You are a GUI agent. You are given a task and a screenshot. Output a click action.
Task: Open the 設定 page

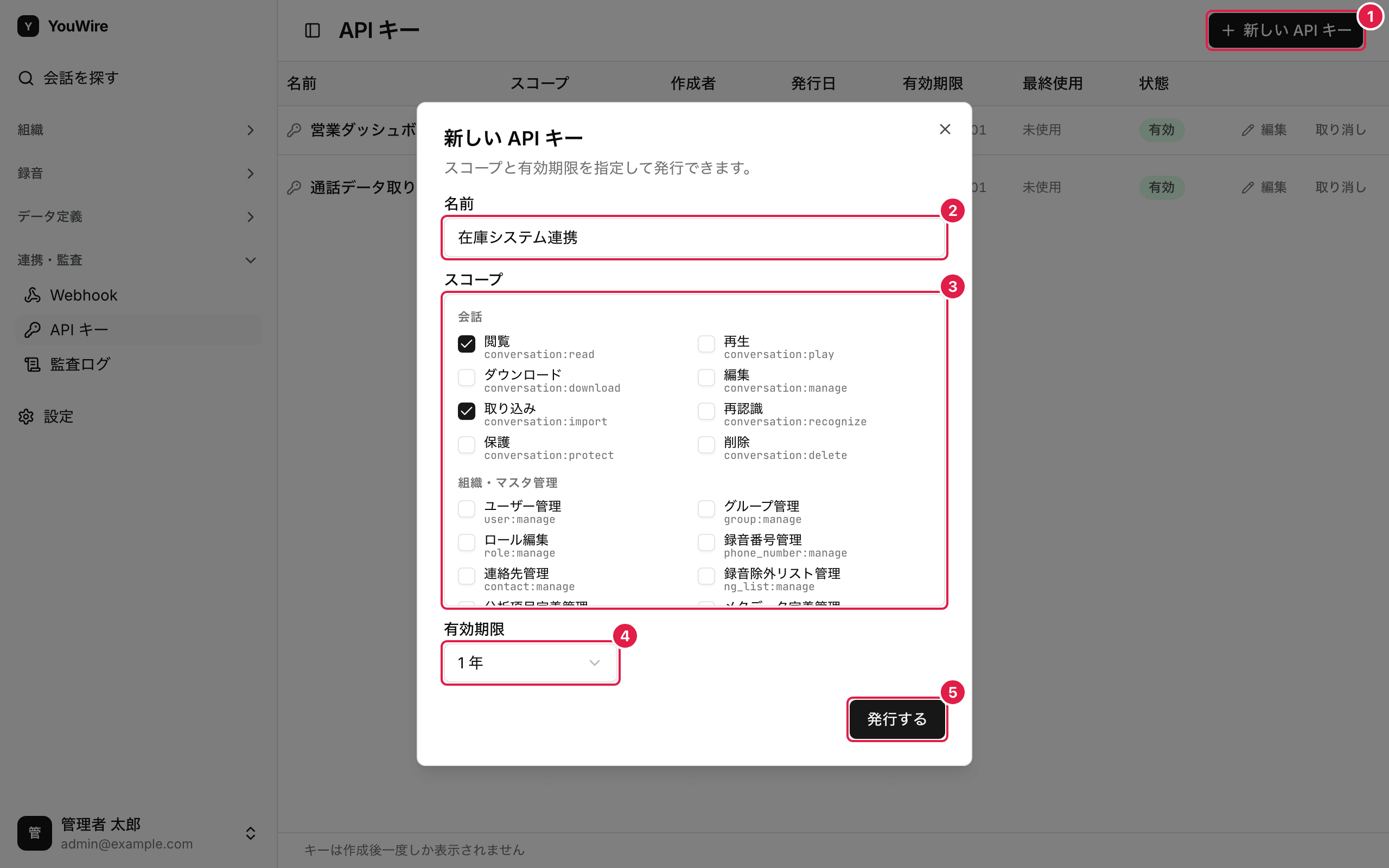tap(138, 417)
